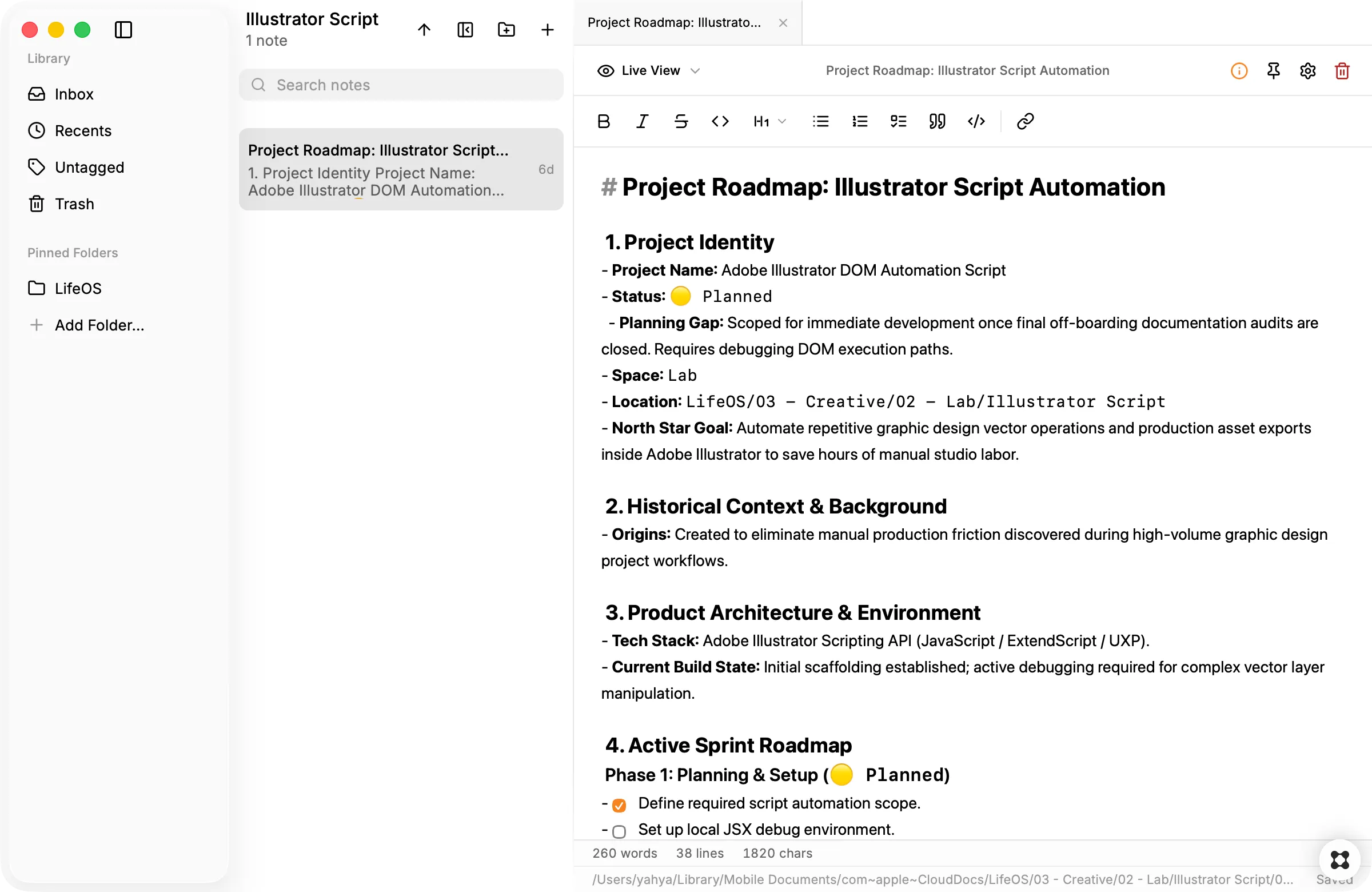The height and width of the screenshot is (892, 1372).
Task: Insert inline code formatting
Action: tap(720, 121)
